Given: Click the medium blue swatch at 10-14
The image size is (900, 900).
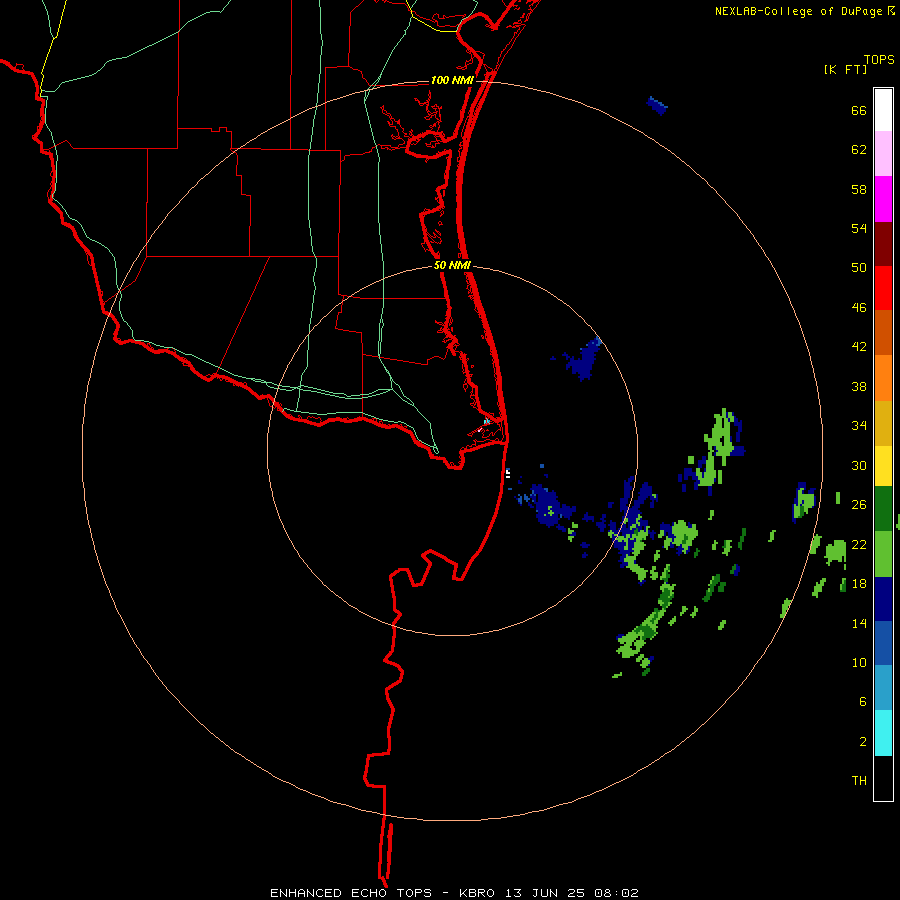Looking at the screenshot, I should tap(883, 643).
